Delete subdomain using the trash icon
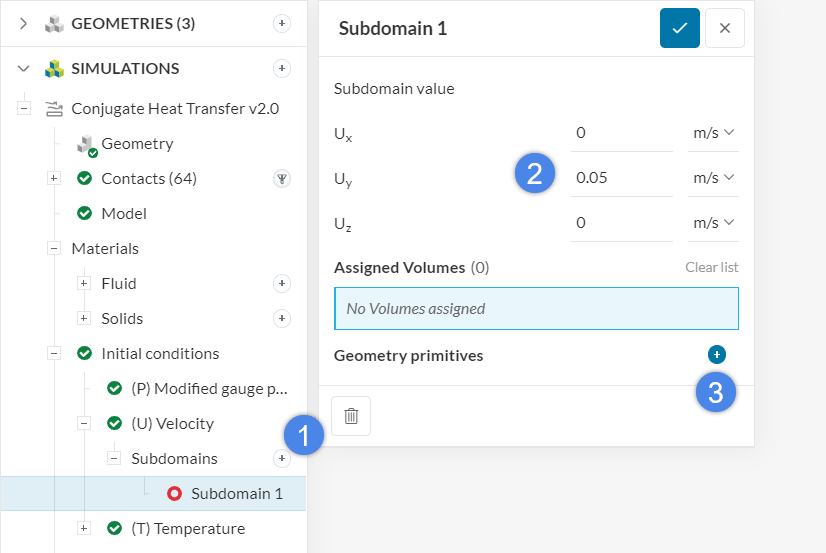826x553 pixels. click(351, 416)
